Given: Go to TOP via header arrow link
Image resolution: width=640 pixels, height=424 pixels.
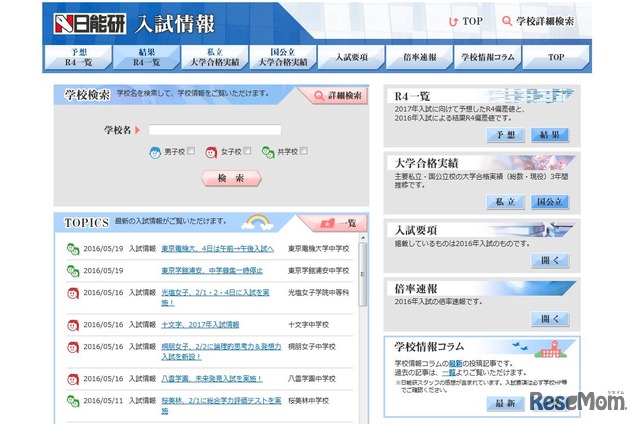Looking at the screenshot, I should click(x=466, y=21).
